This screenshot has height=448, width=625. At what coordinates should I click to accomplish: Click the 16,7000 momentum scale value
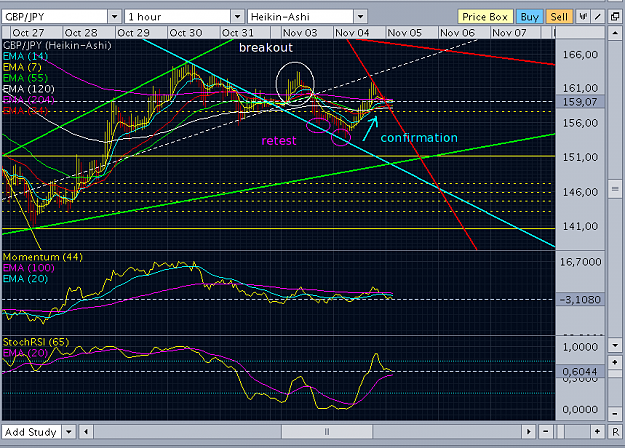click(580, 262)
